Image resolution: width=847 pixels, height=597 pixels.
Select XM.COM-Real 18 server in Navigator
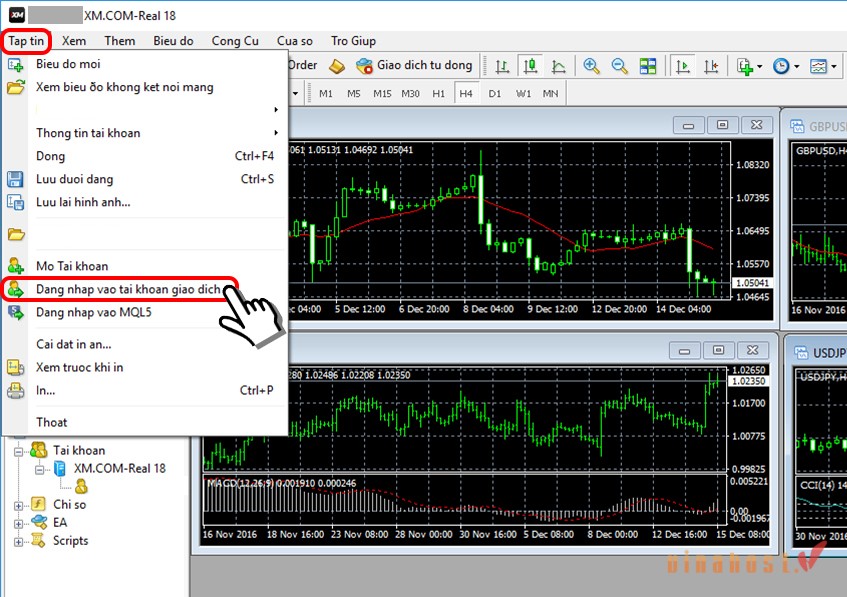point(119,468)
